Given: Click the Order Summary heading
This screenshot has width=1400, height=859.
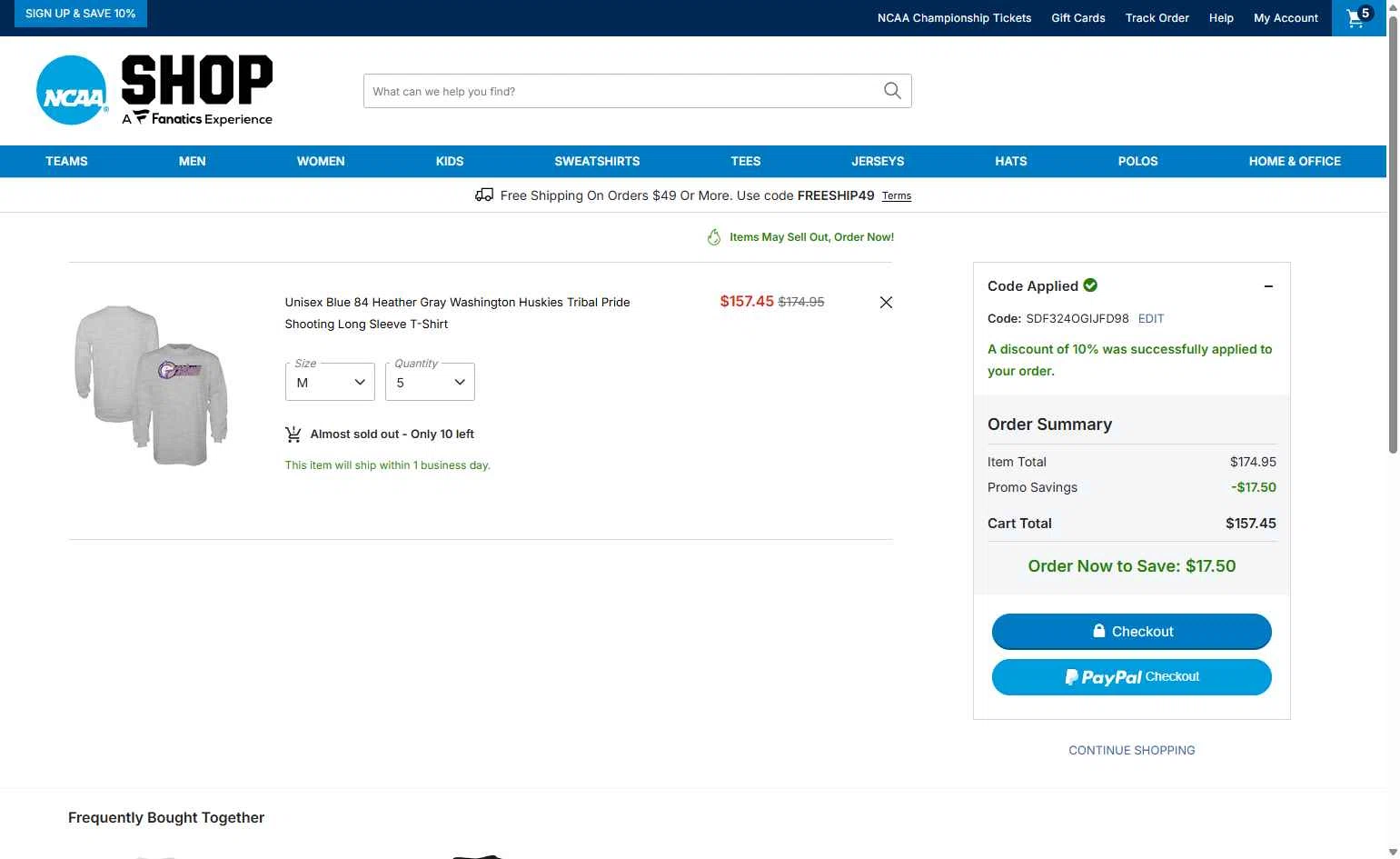Looking at the screenshot, I should (x=1049, y=425).
